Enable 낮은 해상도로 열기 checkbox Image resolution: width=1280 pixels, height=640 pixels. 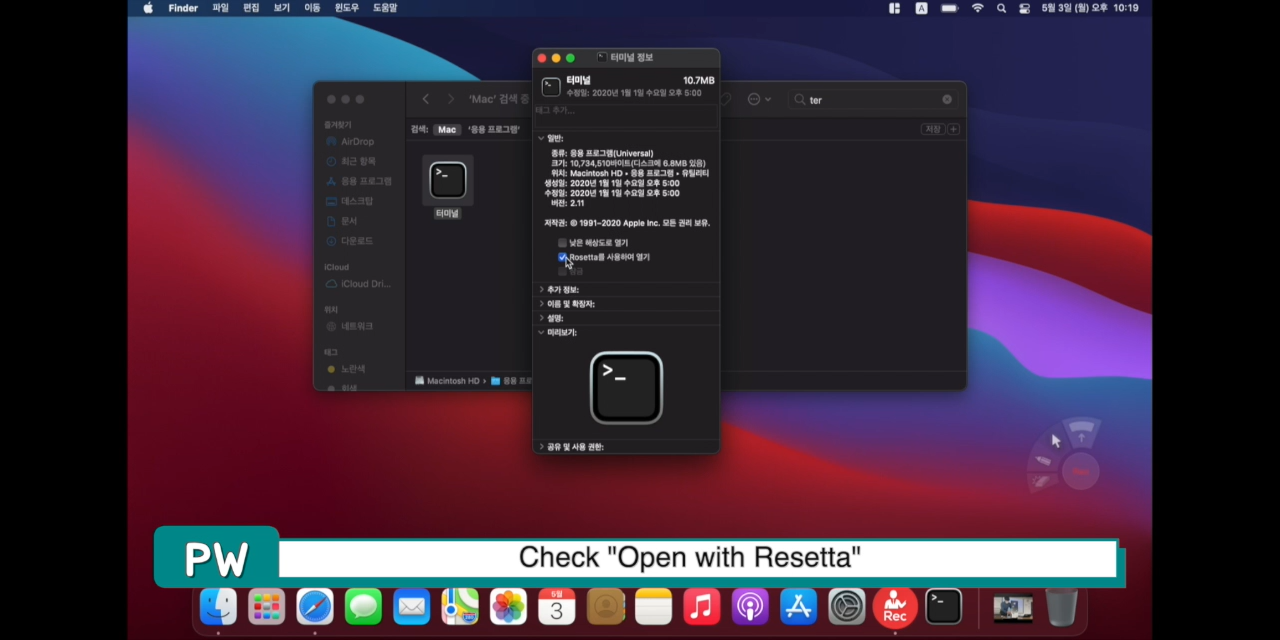coord(563,242)
